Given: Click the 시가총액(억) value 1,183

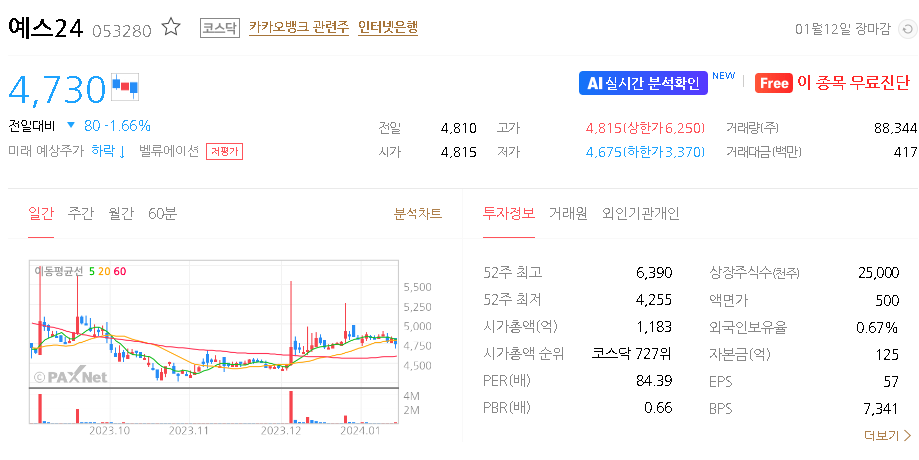Looking at the screenshot, I should click(x=655, y=327).
